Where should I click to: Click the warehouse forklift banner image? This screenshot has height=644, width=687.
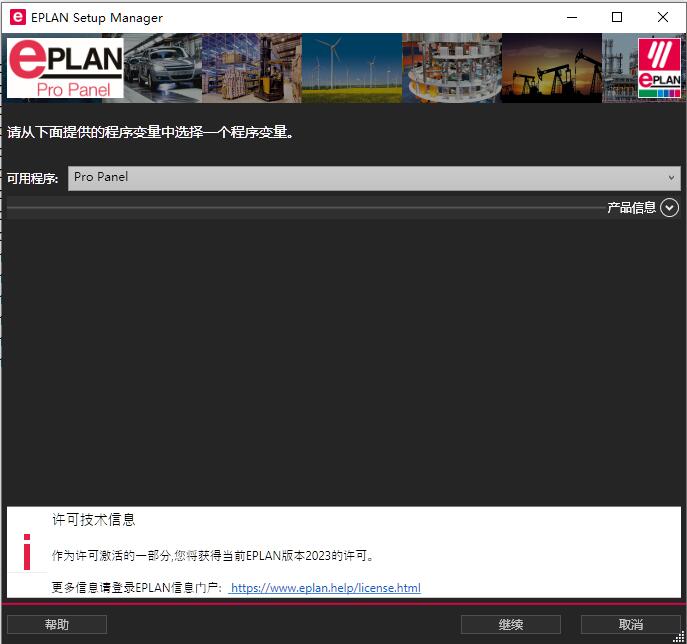click(252, 68)
